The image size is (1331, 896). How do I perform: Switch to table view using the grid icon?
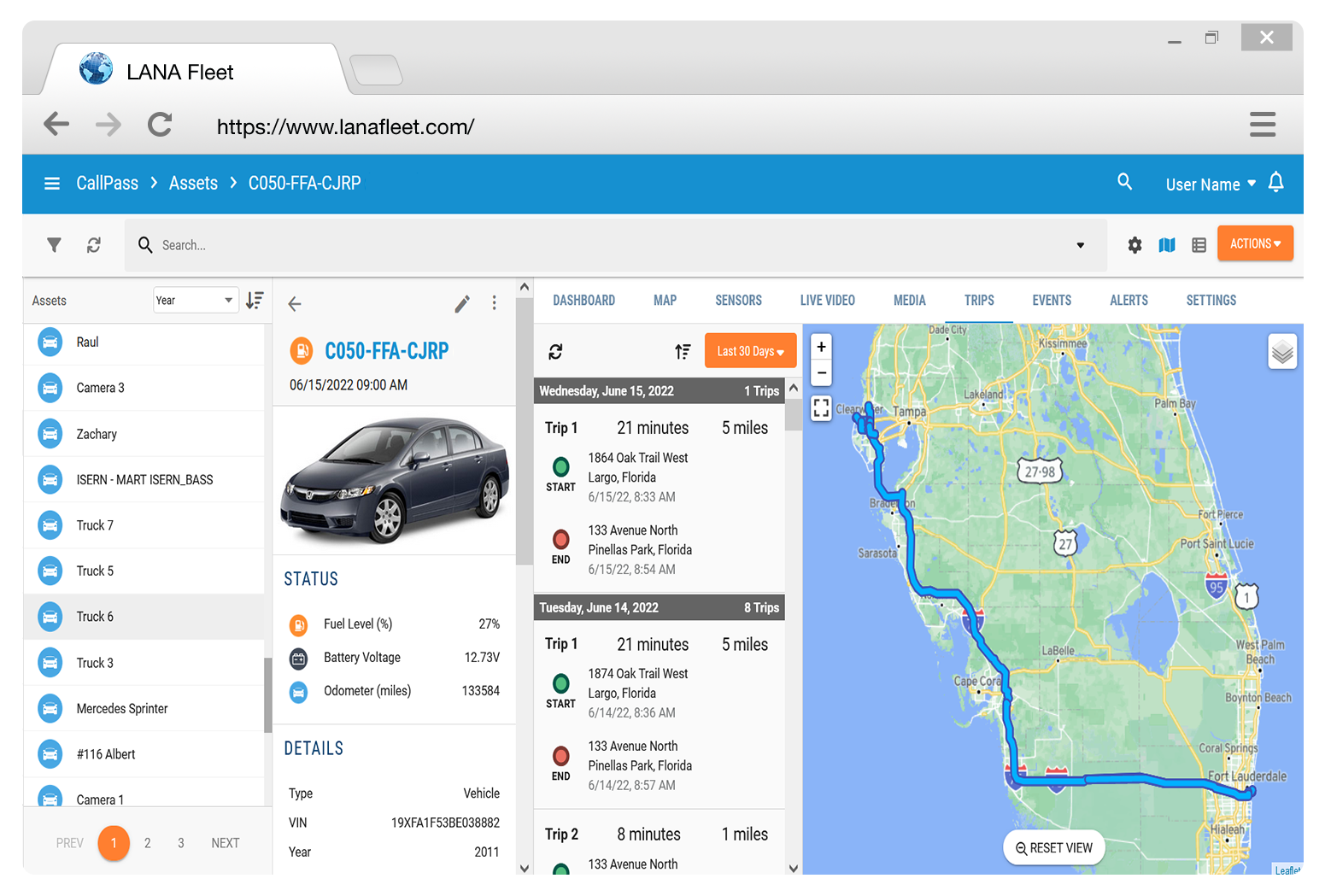(x=1199, y=245)
